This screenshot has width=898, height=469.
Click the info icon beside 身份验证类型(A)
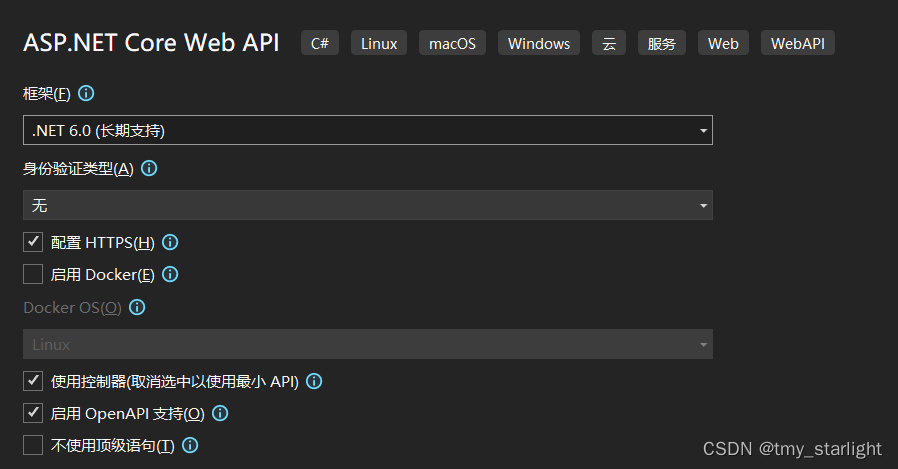pyautogui.click(x=149, y=168)
